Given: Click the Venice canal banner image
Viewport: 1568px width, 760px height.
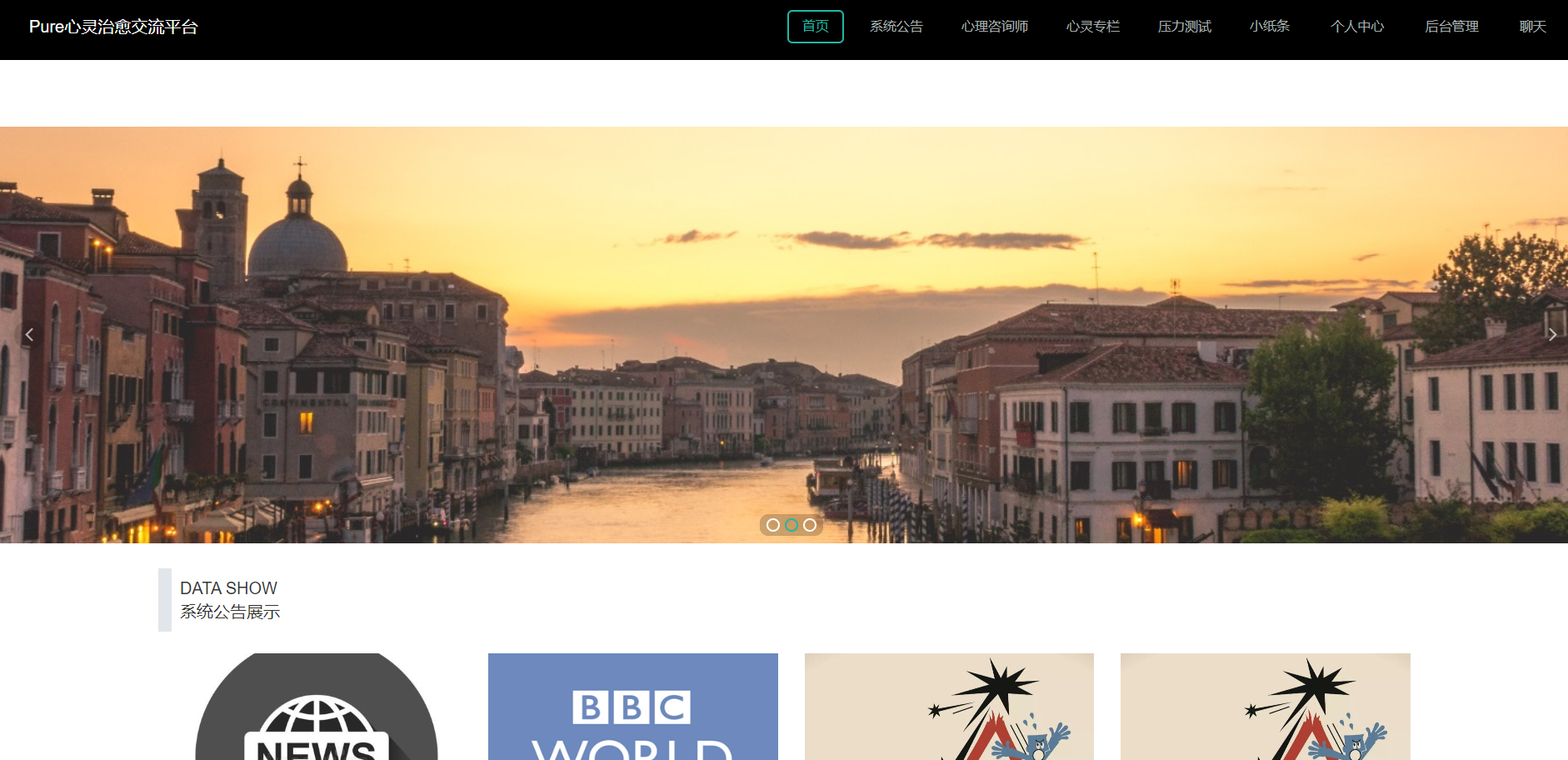Looking at the screenshot, I should [784, 335].
